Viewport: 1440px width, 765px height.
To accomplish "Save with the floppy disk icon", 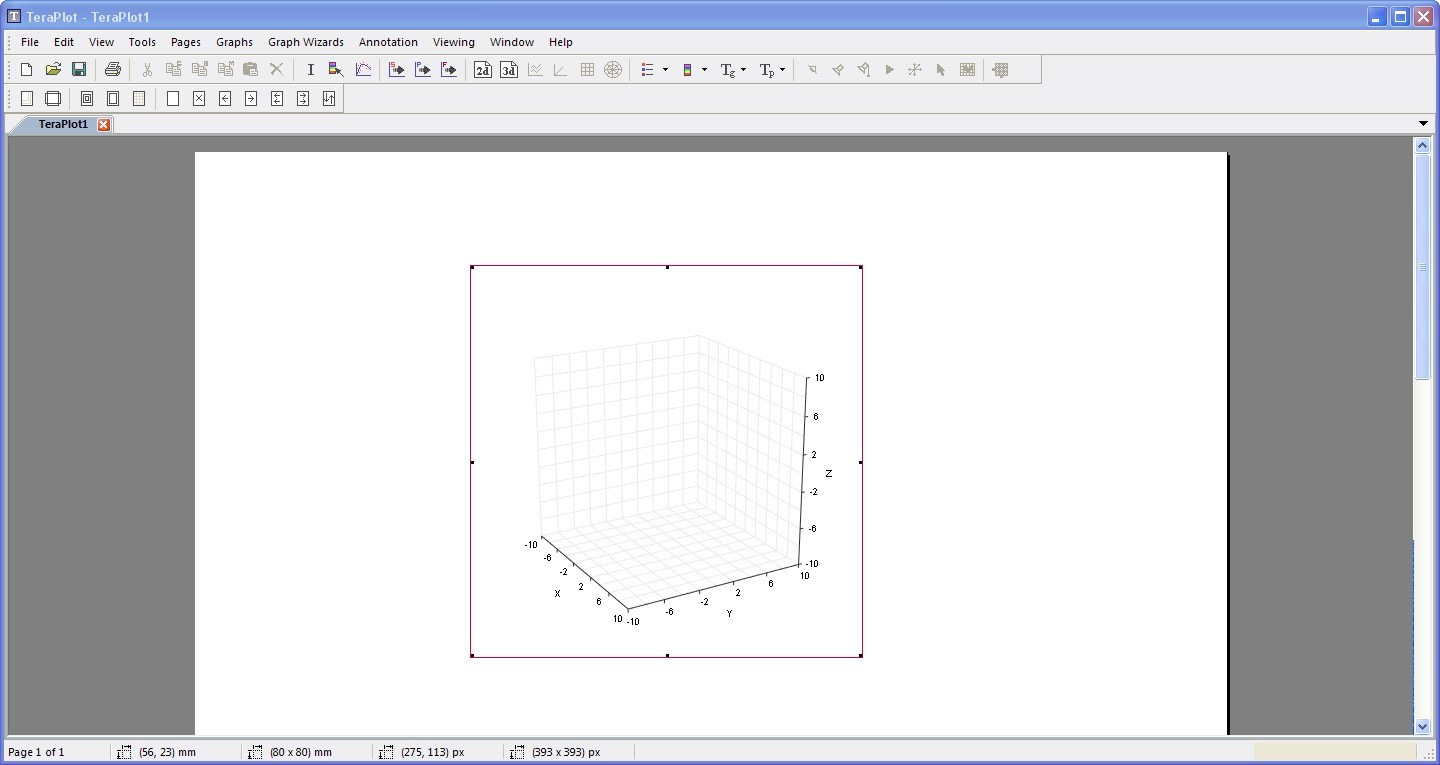I will (79, 69).
